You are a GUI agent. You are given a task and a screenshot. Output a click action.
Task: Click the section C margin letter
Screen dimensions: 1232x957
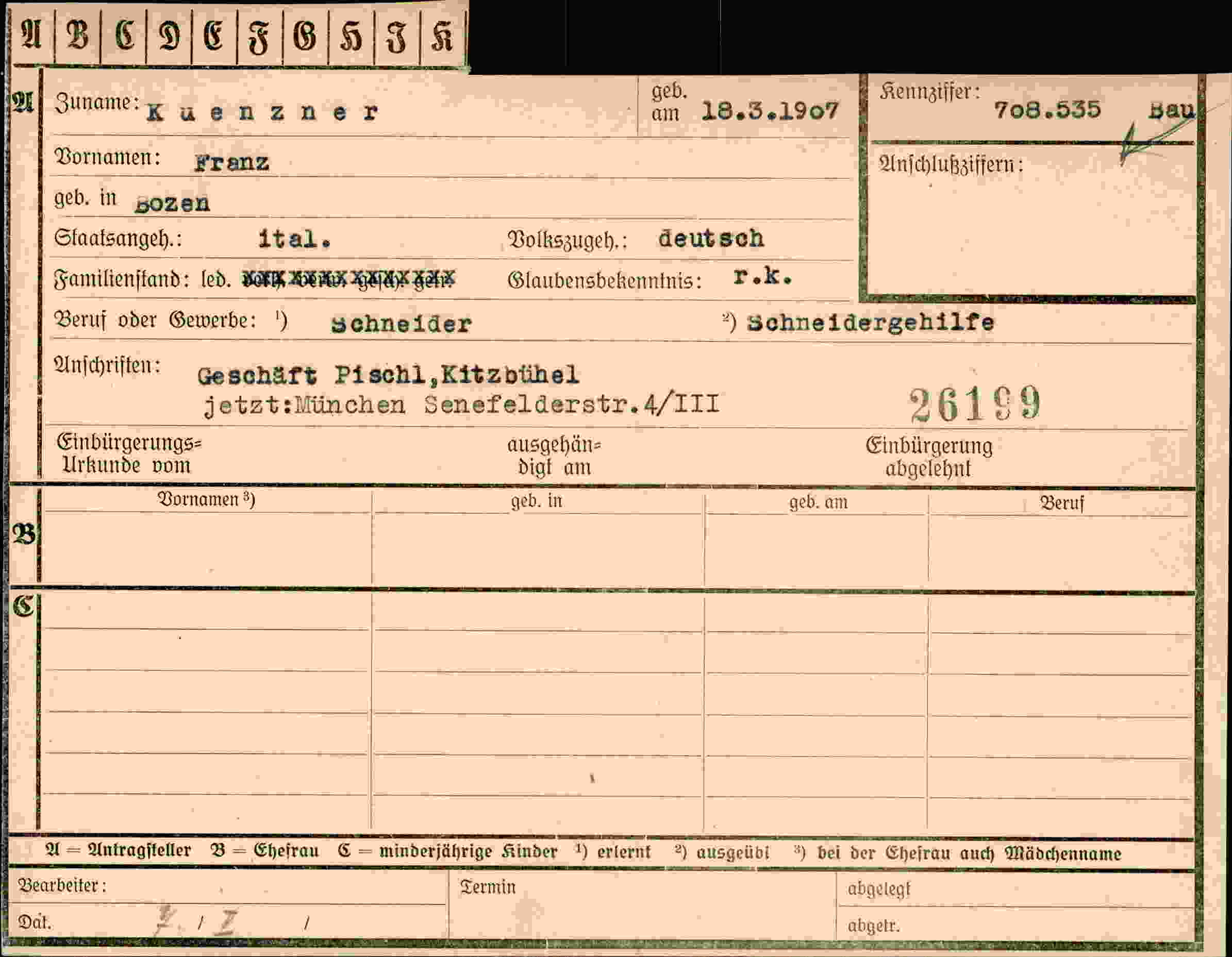[x=23, y=606]
